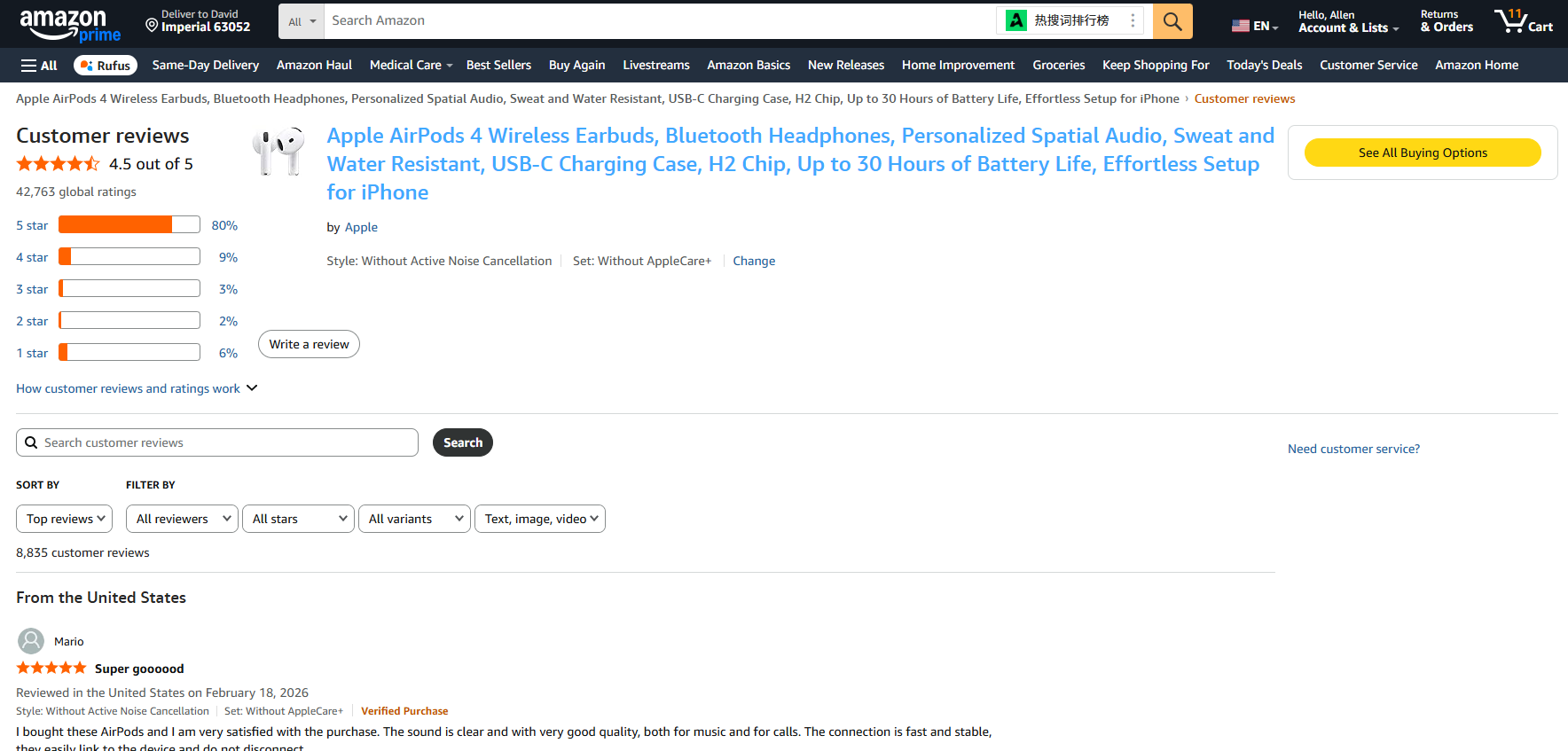Image resolution: width=1568 pixels, height=751 pixels.
Task: Click the Need customer service link
Action: tap(1353, 449)
